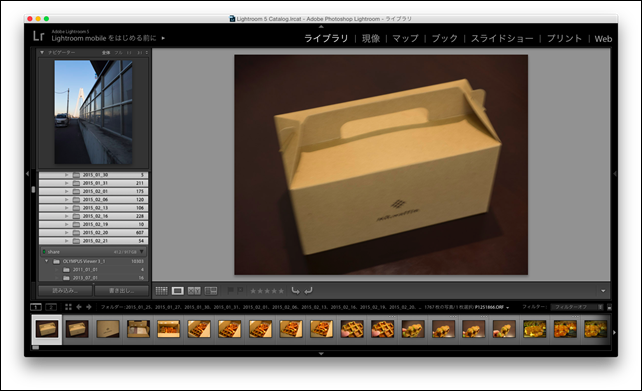Select main window display button 1
The height and width of the screenshot is (391, 642).
click(36, 307)
